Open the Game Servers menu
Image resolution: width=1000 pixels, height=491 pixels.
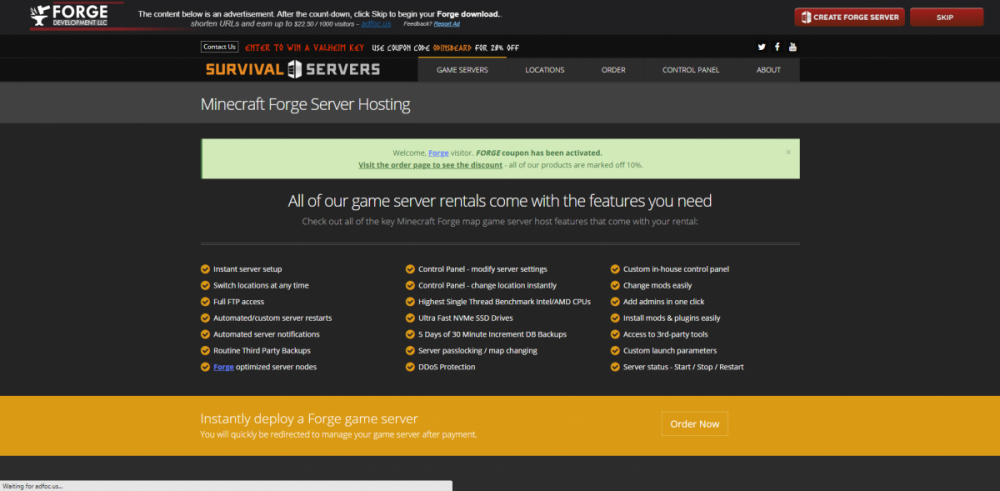[462, 70]
